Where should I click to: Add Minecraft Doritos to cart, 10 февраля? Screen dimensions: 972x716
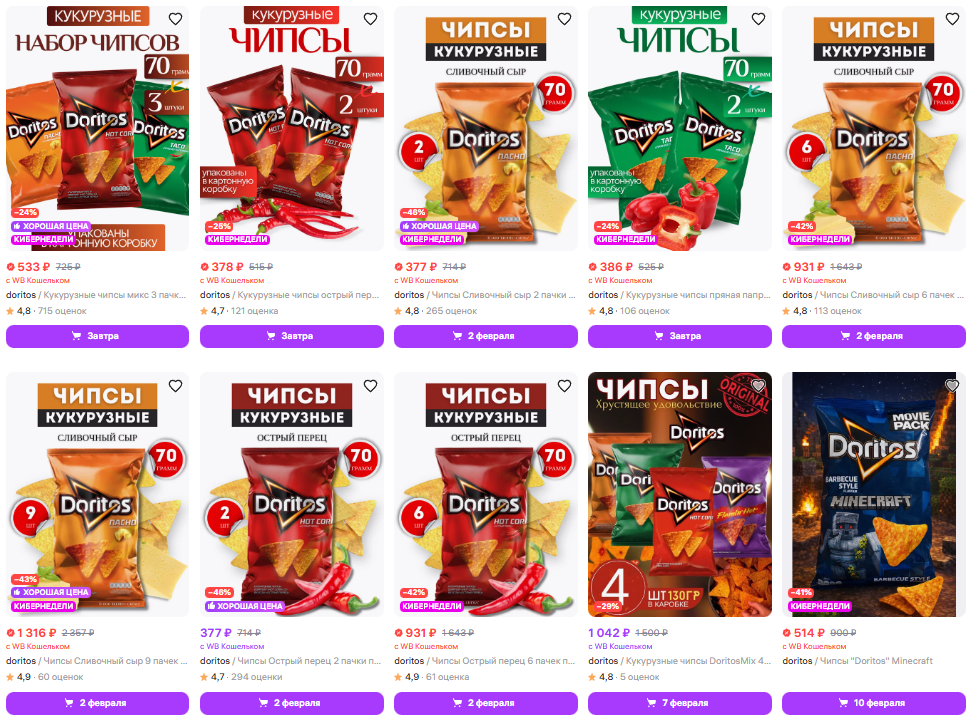pyautogui.click(x=873, y=703)
